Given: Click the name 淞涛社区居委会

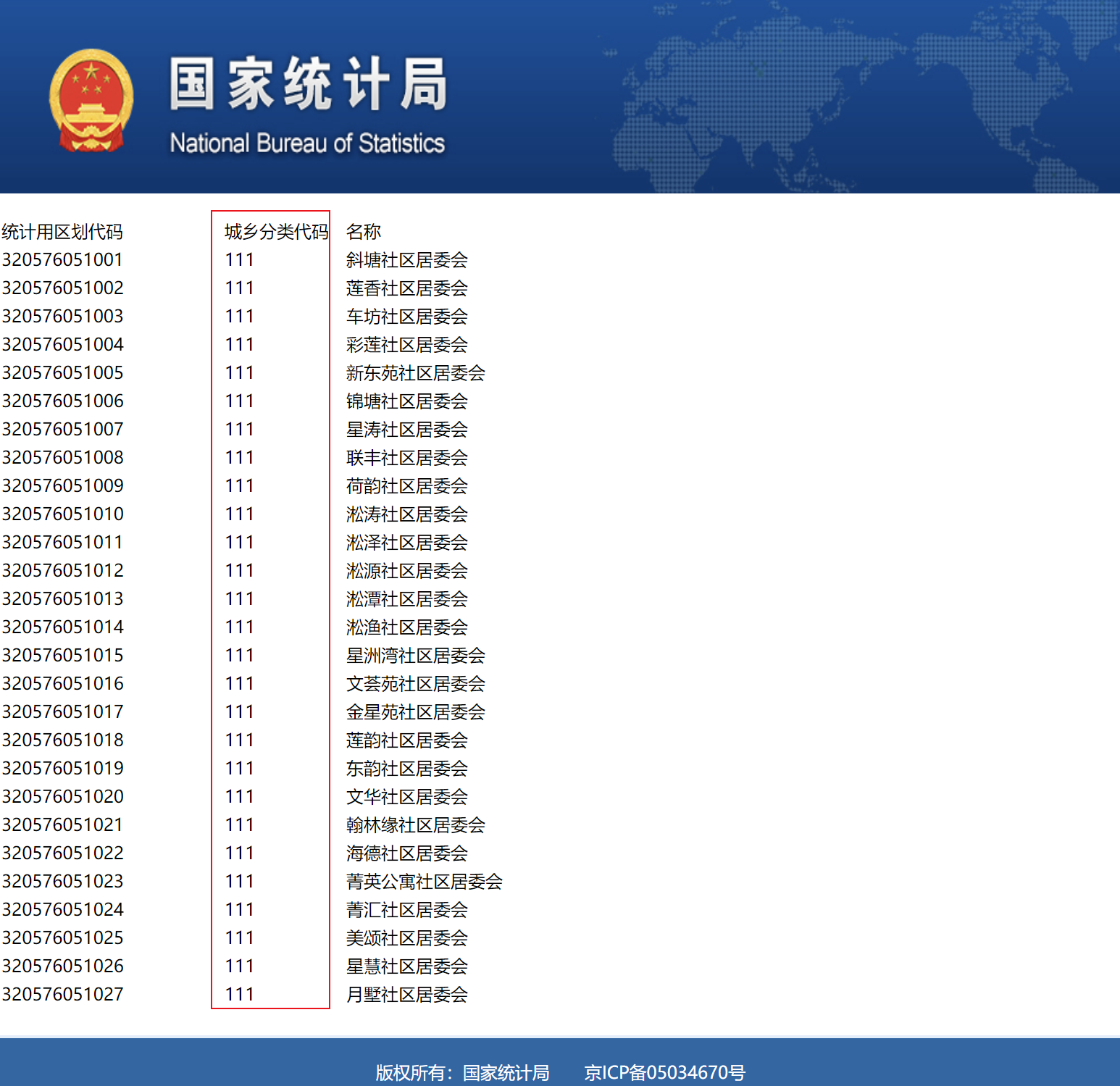Looking at the screenshot, I should (407, 514).
